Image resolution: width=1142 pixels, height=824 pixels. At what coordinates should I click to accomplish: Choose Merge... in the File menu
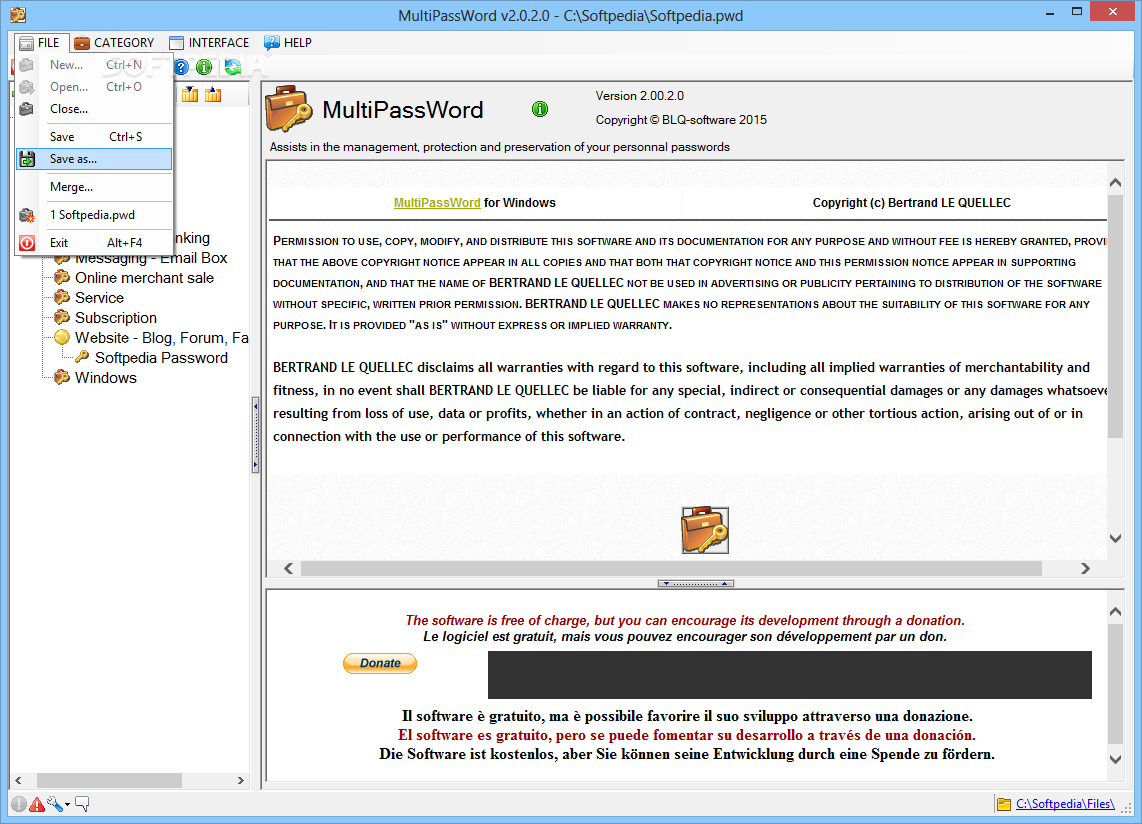(x=94, y=187)
